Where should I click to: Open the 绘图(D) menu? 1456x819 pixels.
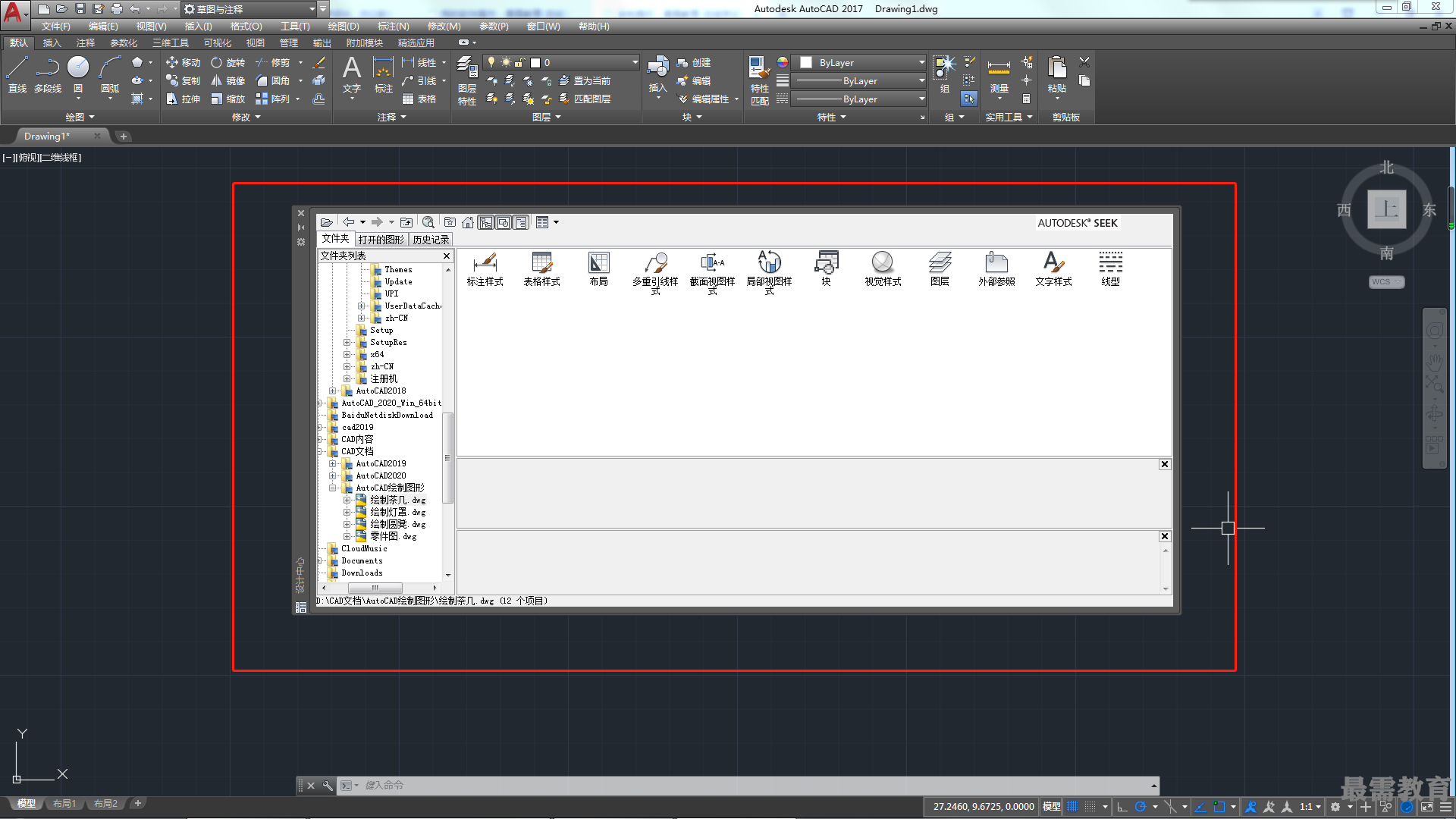(x=344, y=27)
